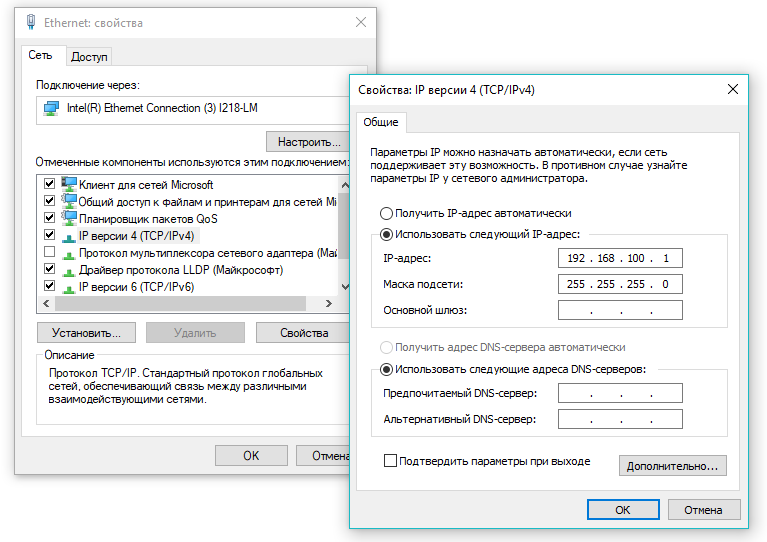
Task: Click the Intel Ethernet adapter icon
Action: (50, 108)
